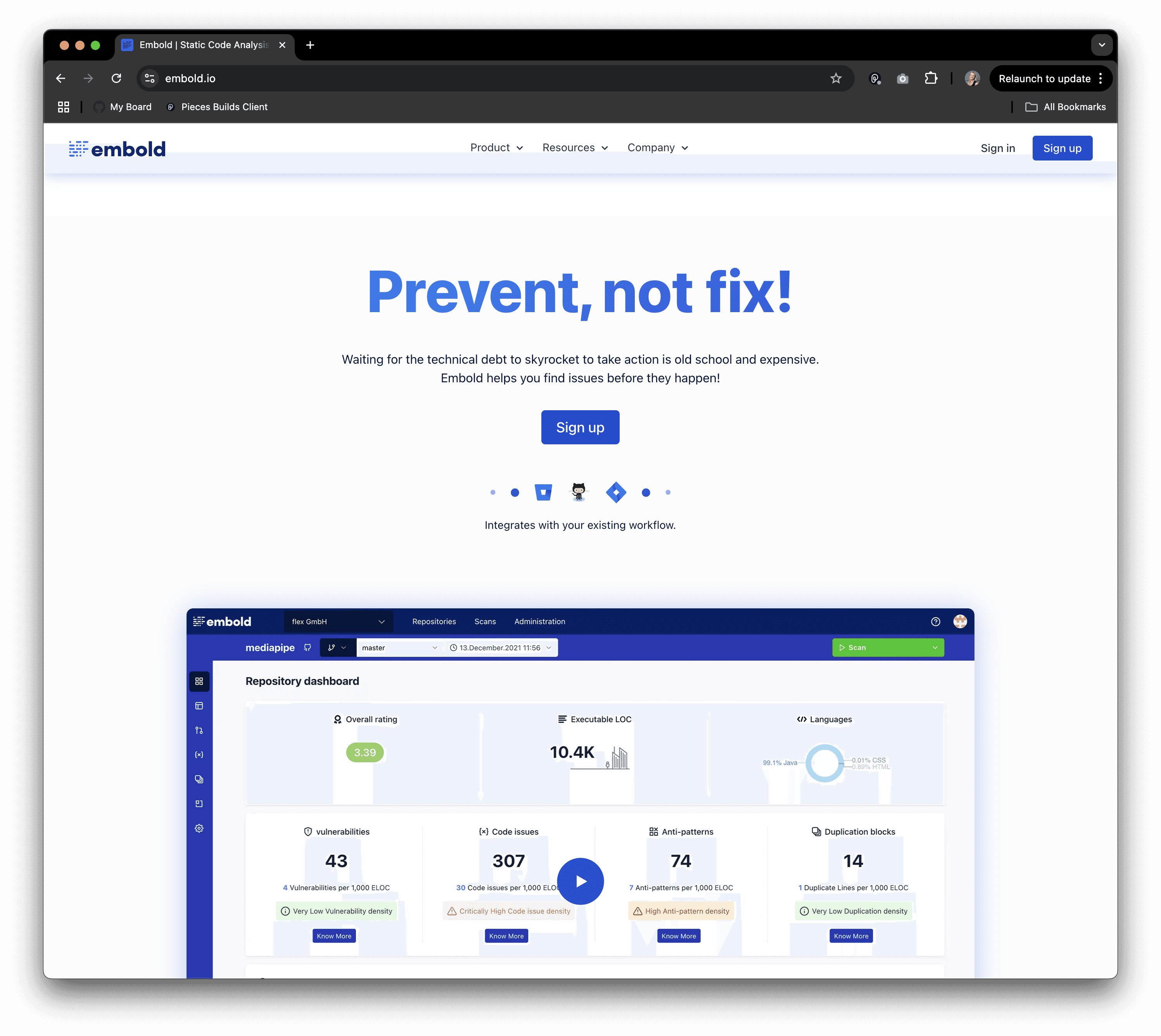Click the Very Low Vulnerability density label
This screenshot has height=1036, width=1161.
[337, 911]
